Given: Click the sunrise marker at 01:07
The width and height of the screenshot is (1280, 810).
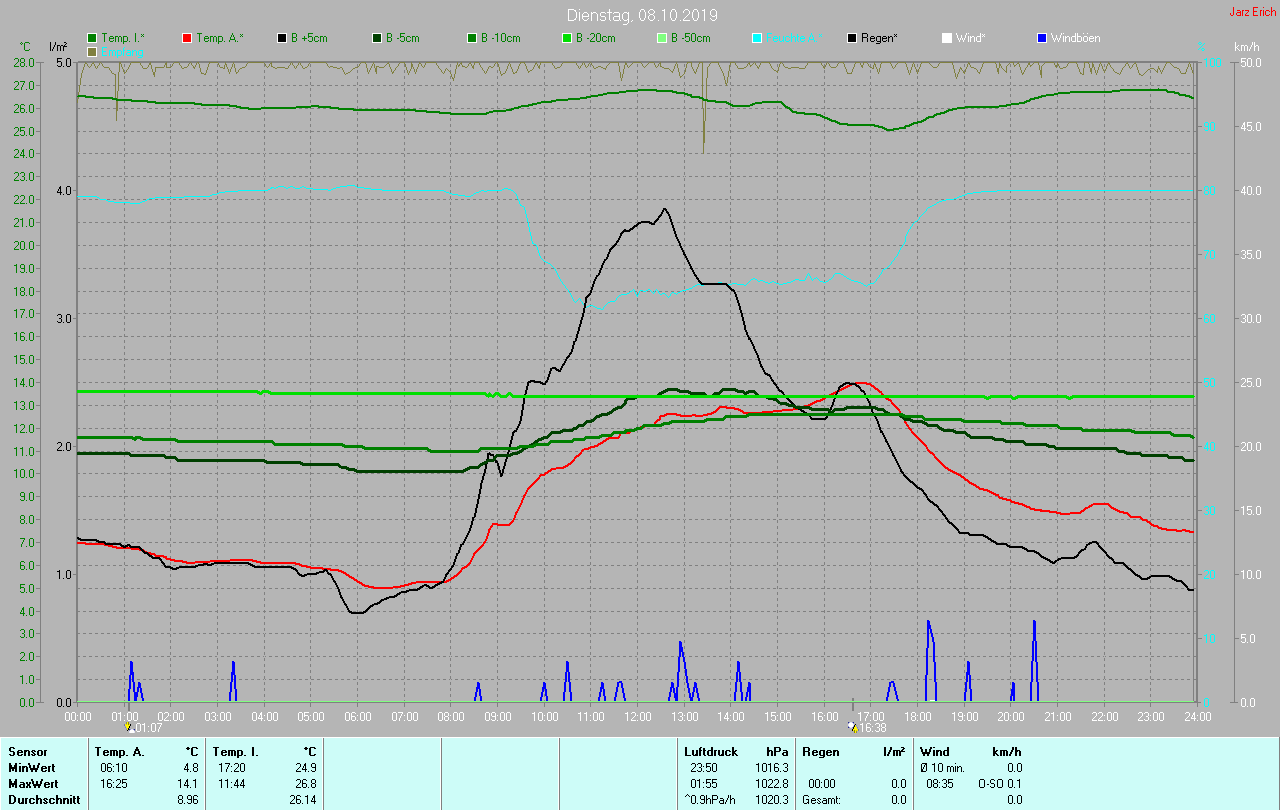Looking at the screenshot, I should [129, 727].
